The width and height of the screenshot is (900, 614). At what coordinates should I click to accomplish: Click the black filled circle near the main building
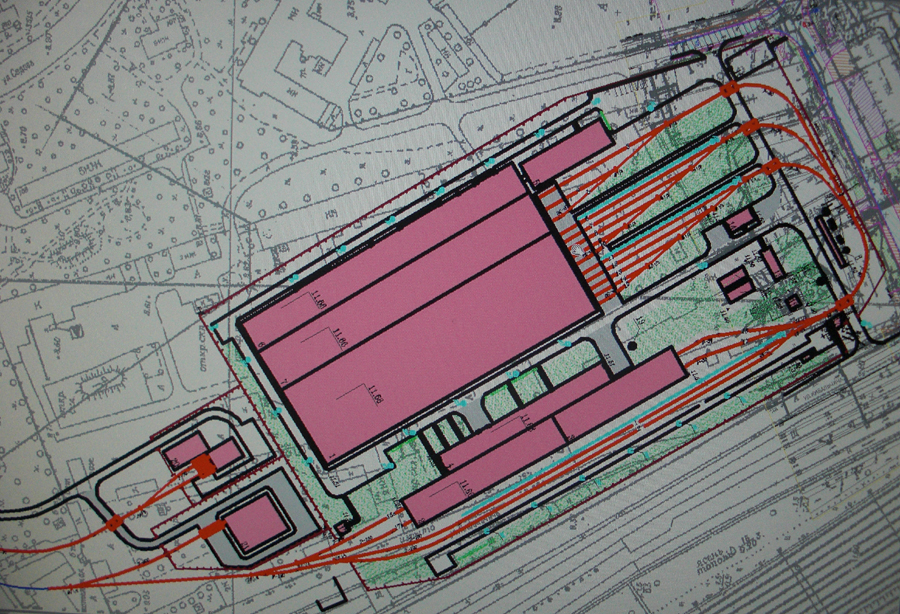(633, 345)
